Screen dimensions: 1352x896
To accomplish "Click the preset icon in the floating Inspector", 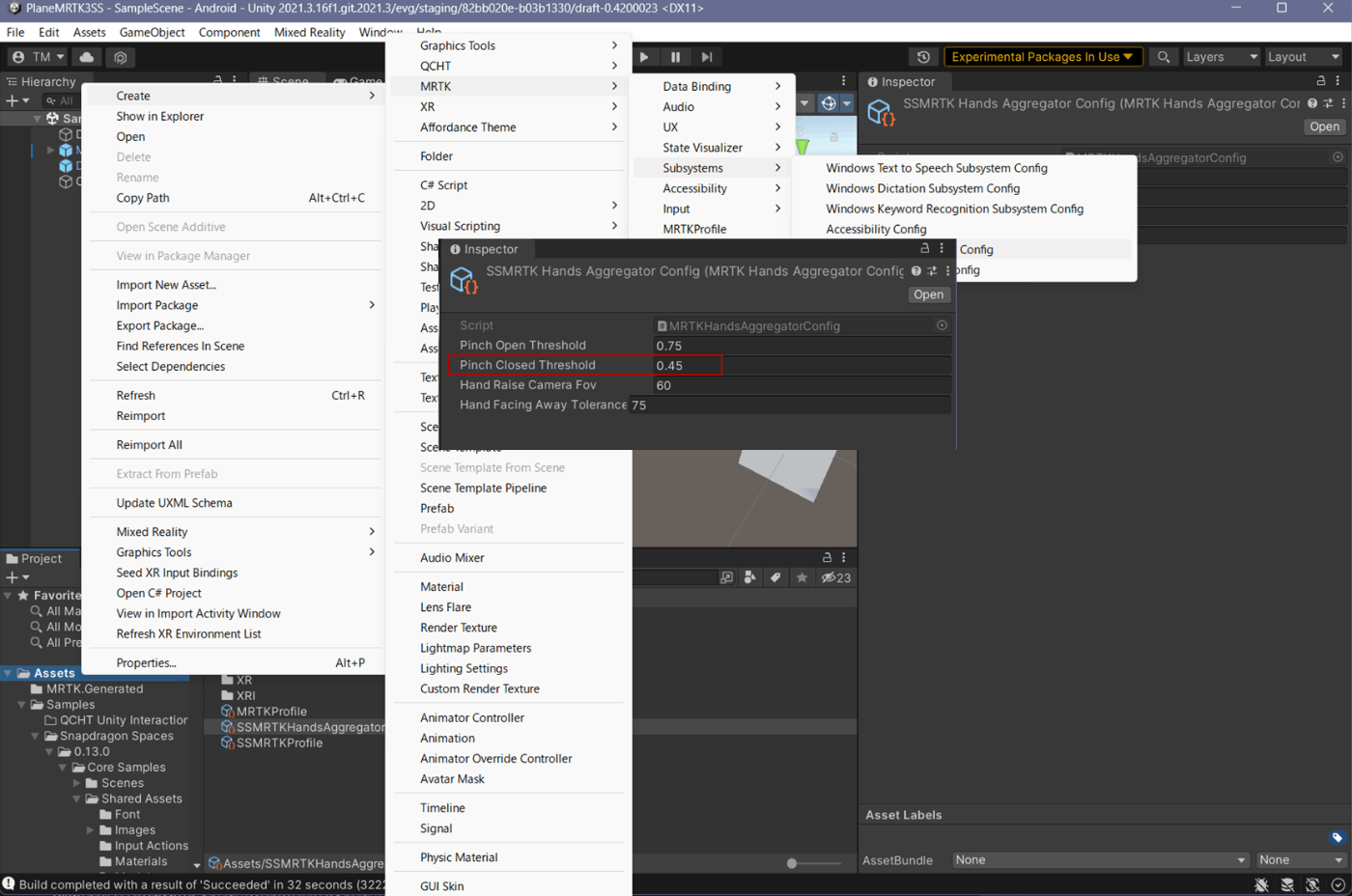I will pos(932,271).
